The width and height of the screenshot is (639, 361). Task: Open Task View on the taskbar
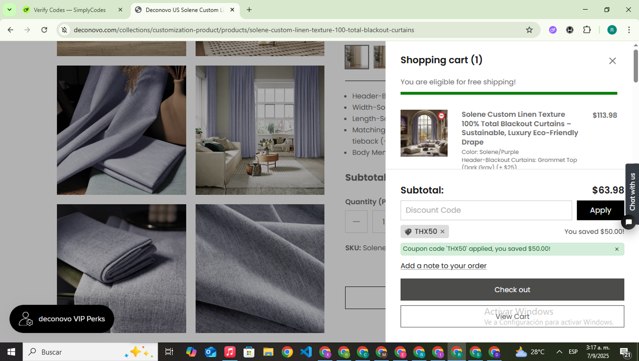[169, 352]
